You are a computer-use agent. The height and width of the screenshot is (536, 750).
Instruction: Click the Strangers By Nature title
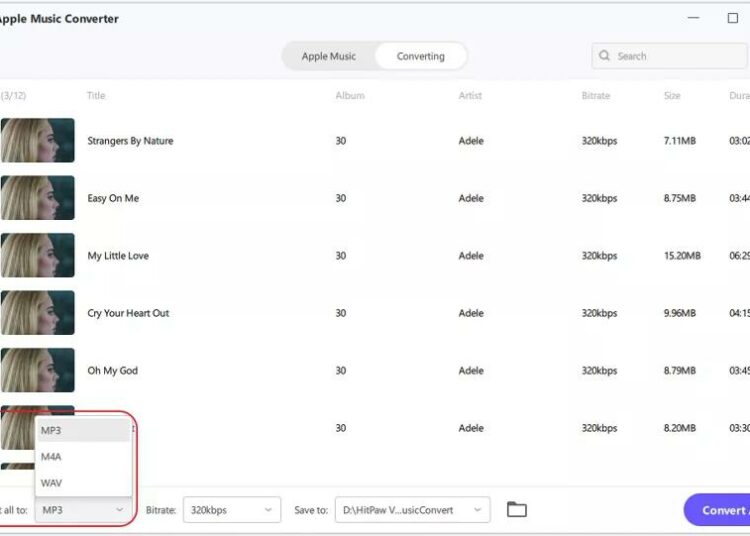pos(130,141)
